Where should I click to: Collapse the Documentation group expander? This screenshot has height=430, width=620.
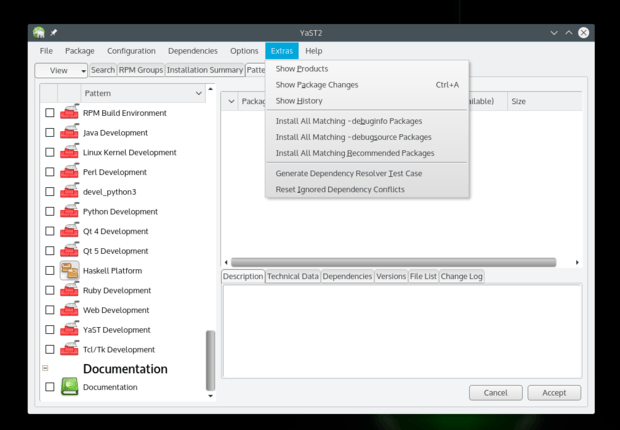coord(45,369)
